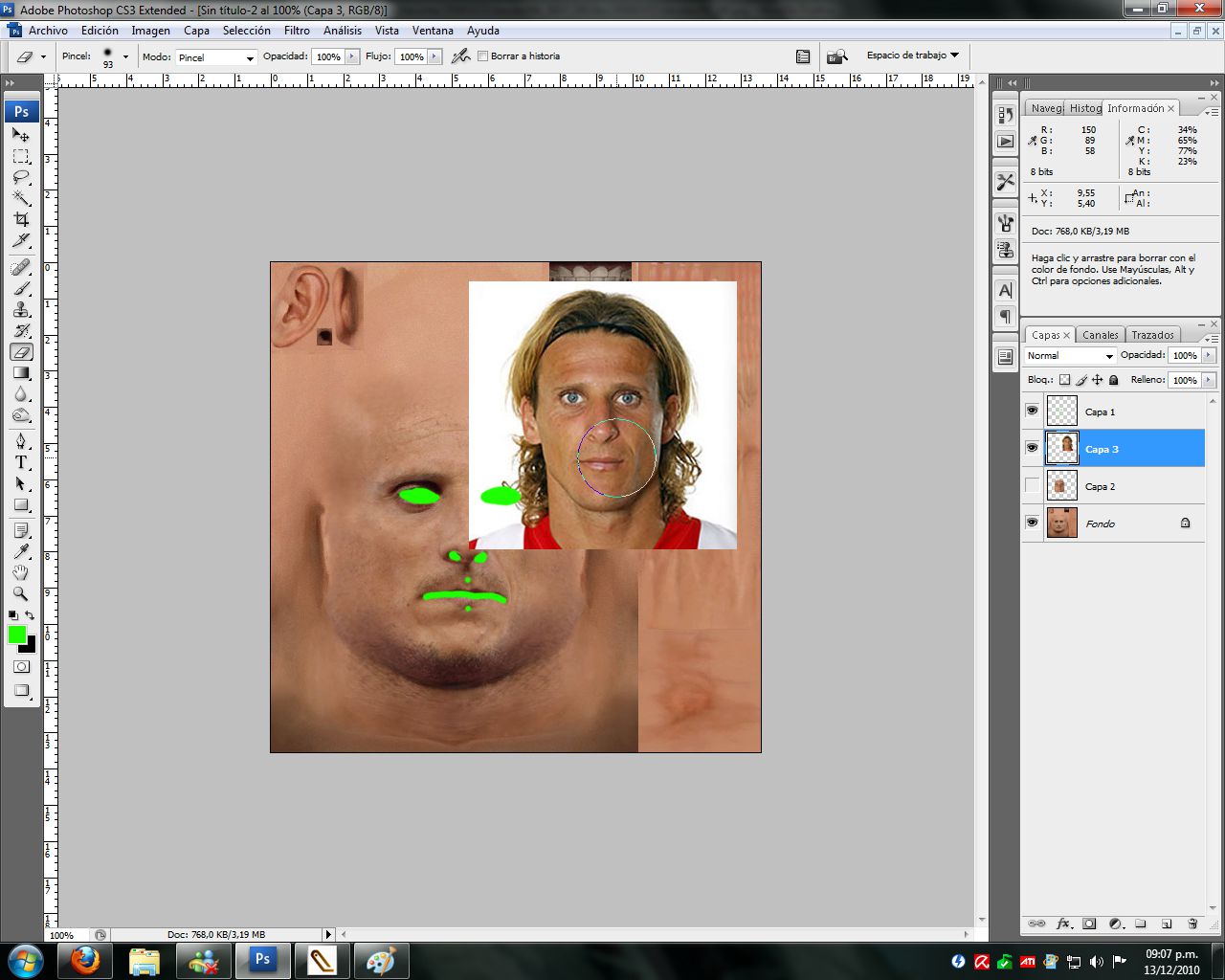Toggle lock transparent pixels
The image size is (1225, 980).
(1064, 380)
